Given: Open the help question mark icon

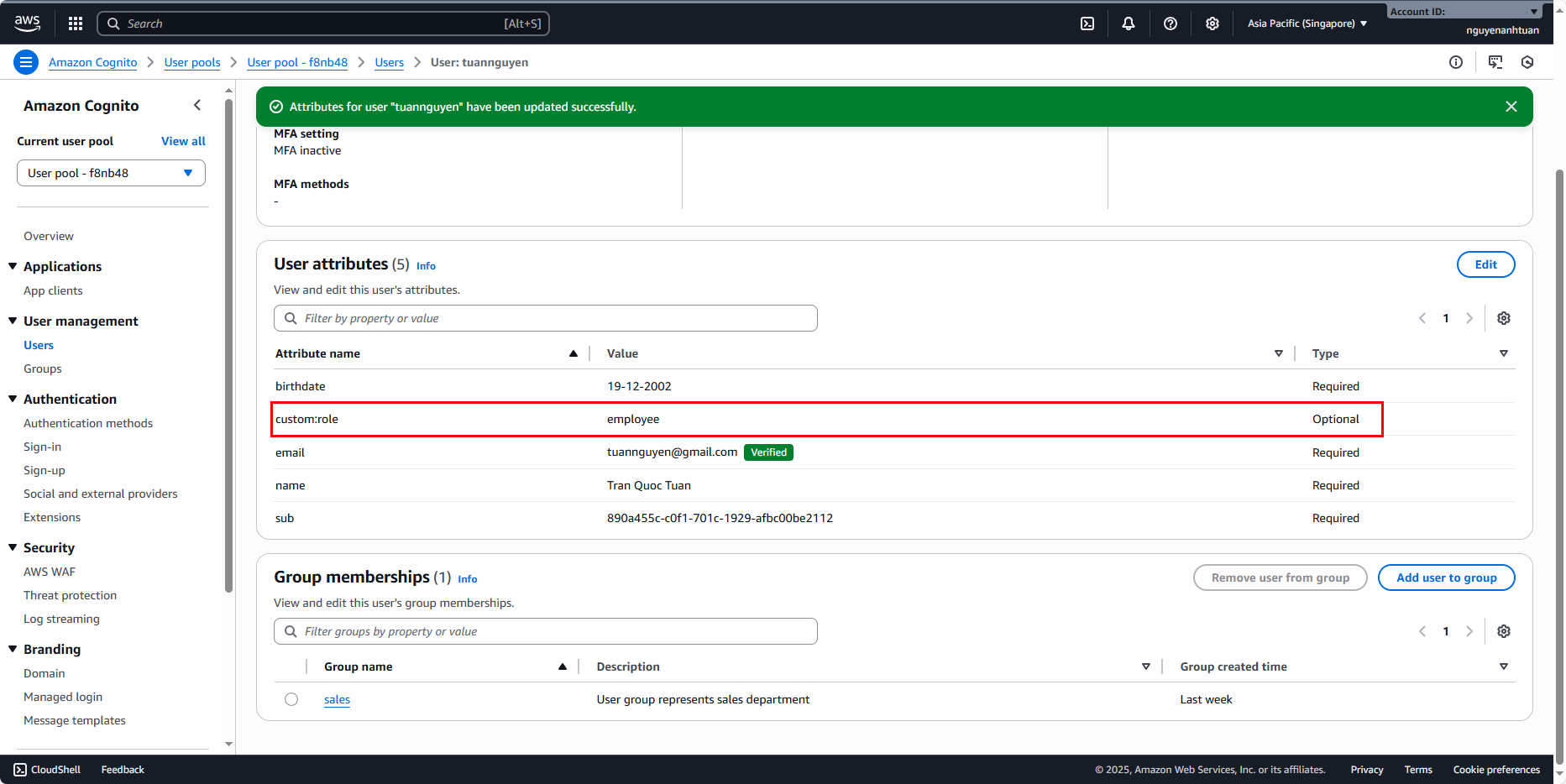Looking at the screenshot, I should point(1171,24).
